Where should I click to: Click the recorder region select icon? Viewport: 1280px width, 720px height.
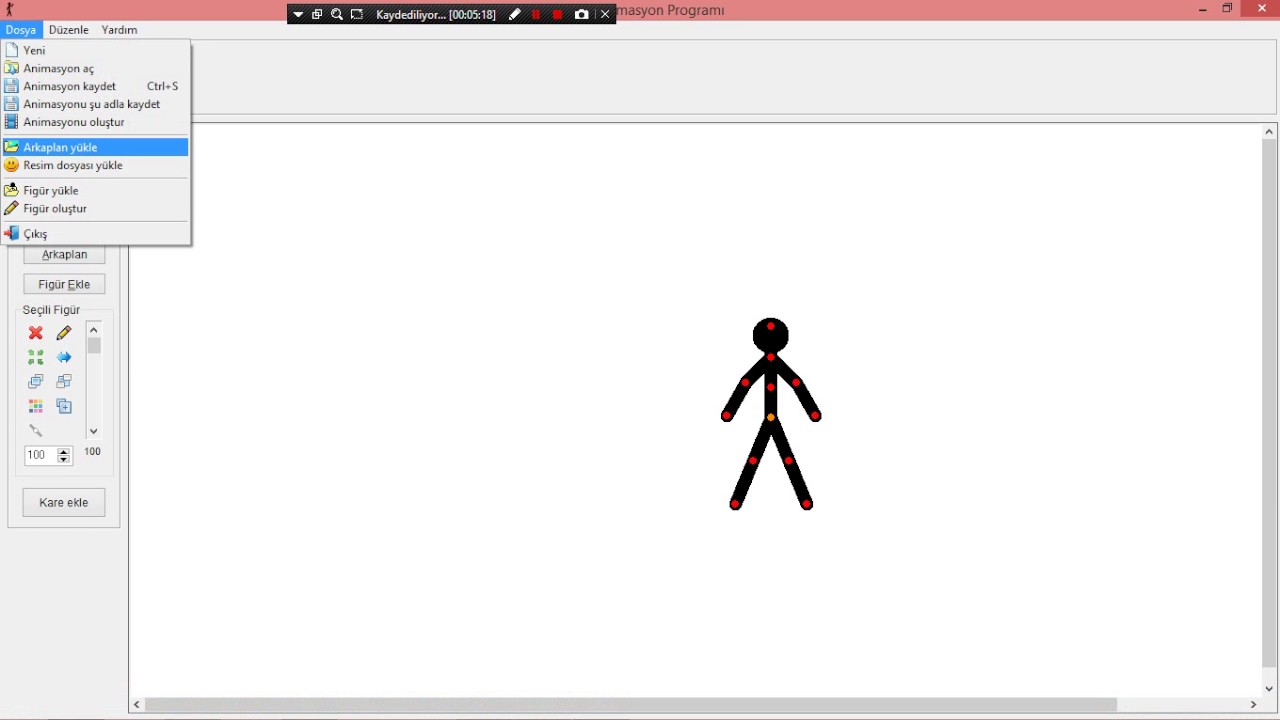click(357, 15)
